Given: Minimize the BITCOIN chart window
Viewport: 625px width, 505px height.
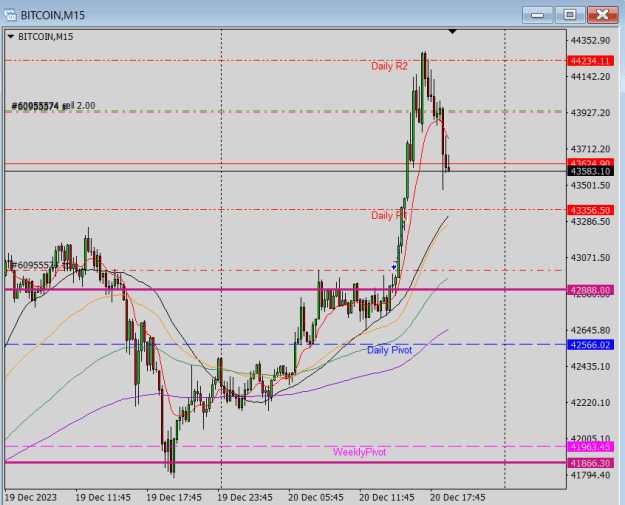Looking at the screenshot, I should tap(537, 15).
